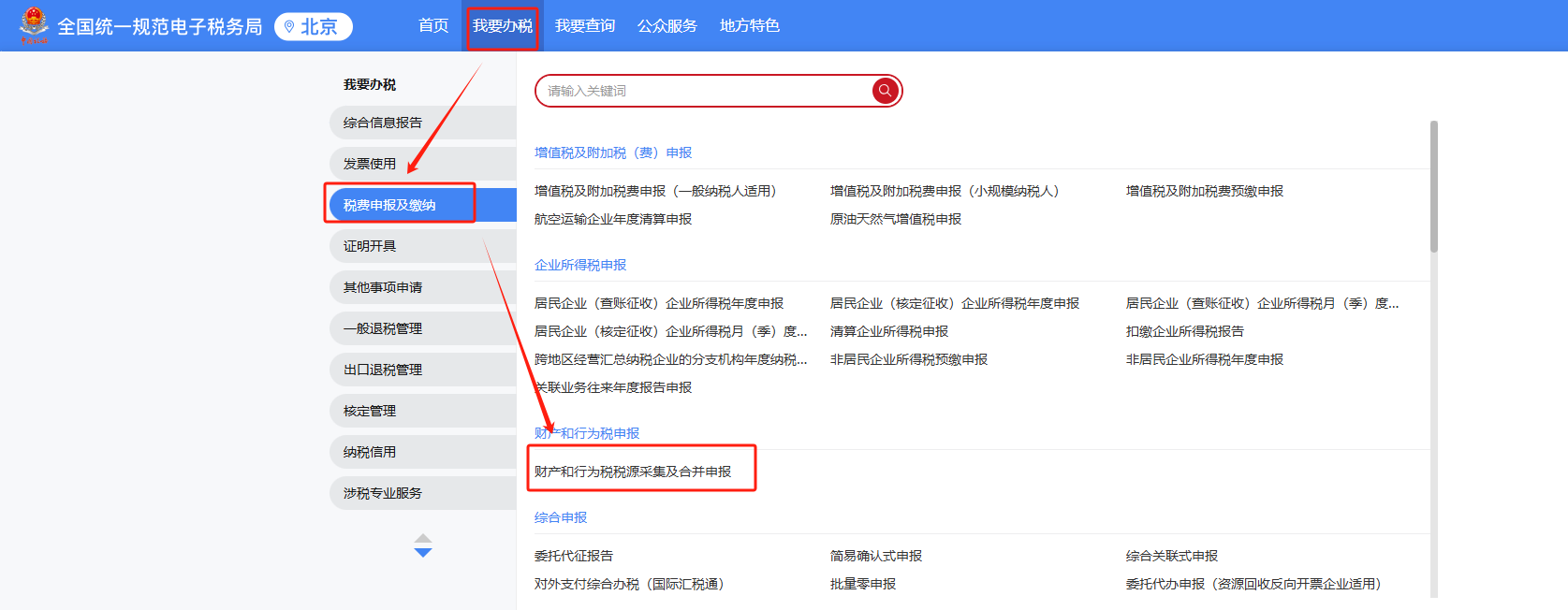
Task: Select 其他事项申请 in sidebar
Action: click(423, 287)
